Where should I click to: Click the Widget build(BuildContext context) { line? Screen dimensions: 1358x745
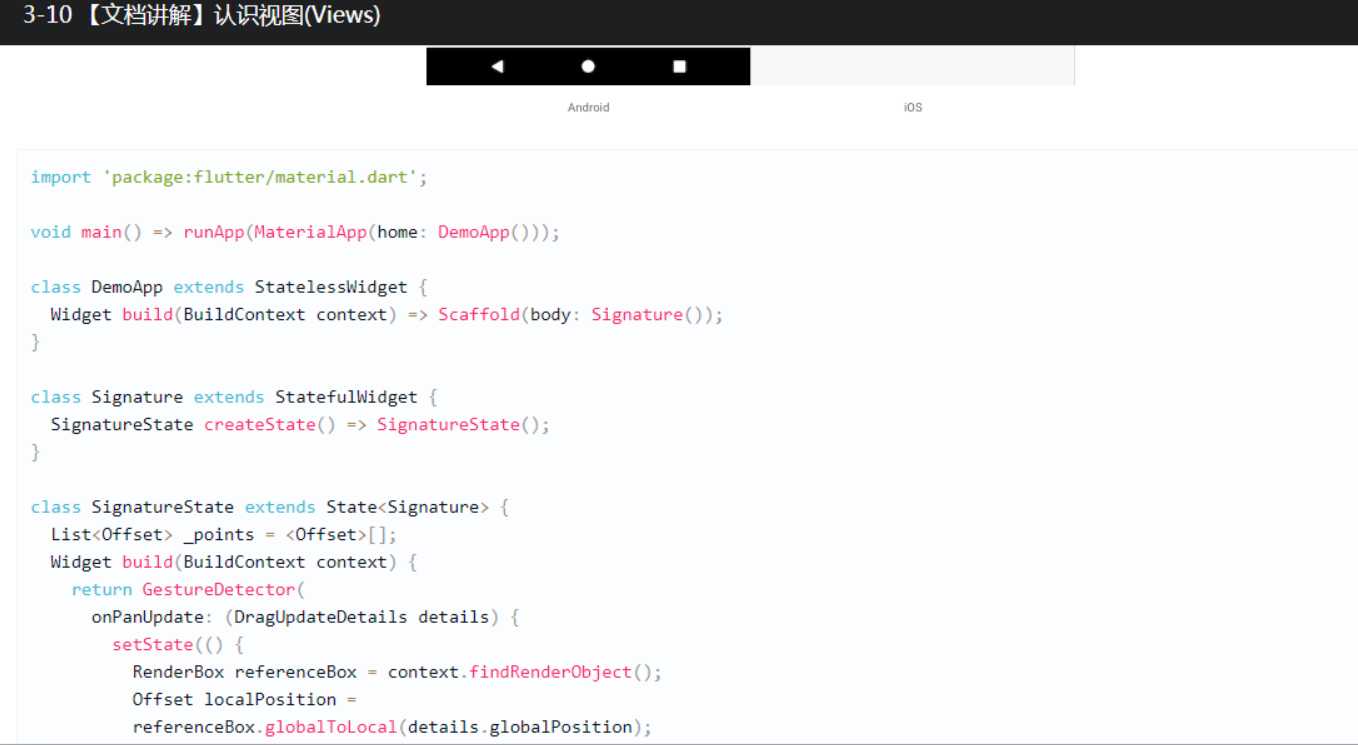tap(234, 562)
